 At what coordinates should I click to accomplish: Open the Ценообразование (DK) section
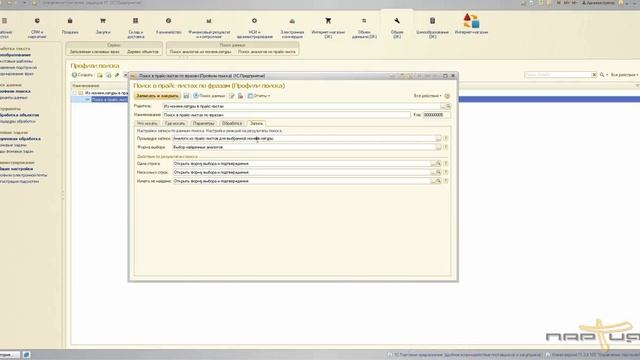(432, 27)
